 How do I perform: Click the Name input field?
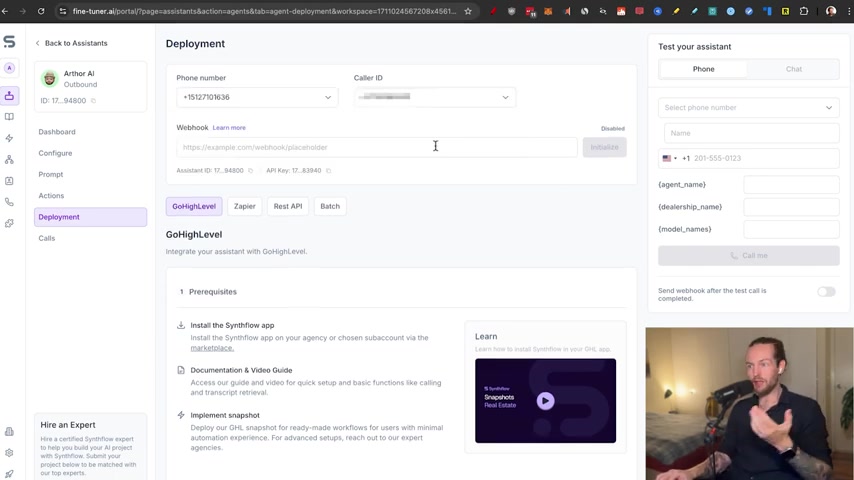click(752, 133)
